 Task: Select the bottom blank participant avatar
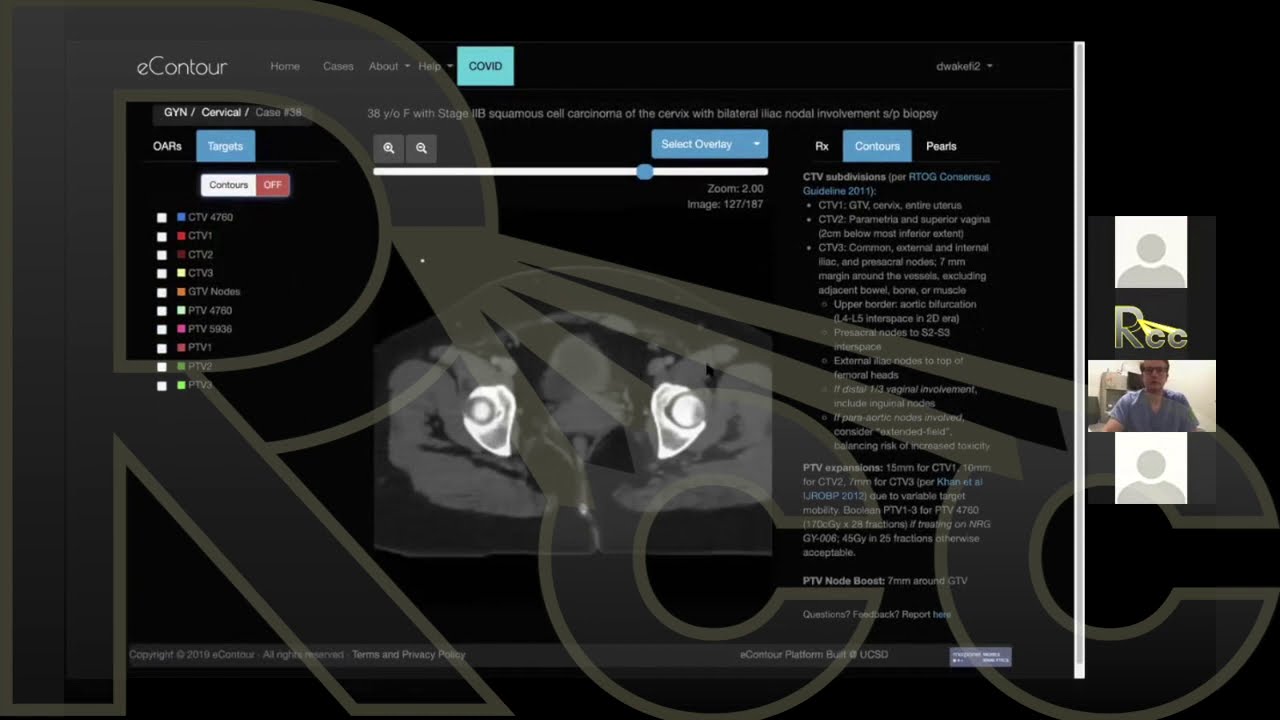(1151, 468)
